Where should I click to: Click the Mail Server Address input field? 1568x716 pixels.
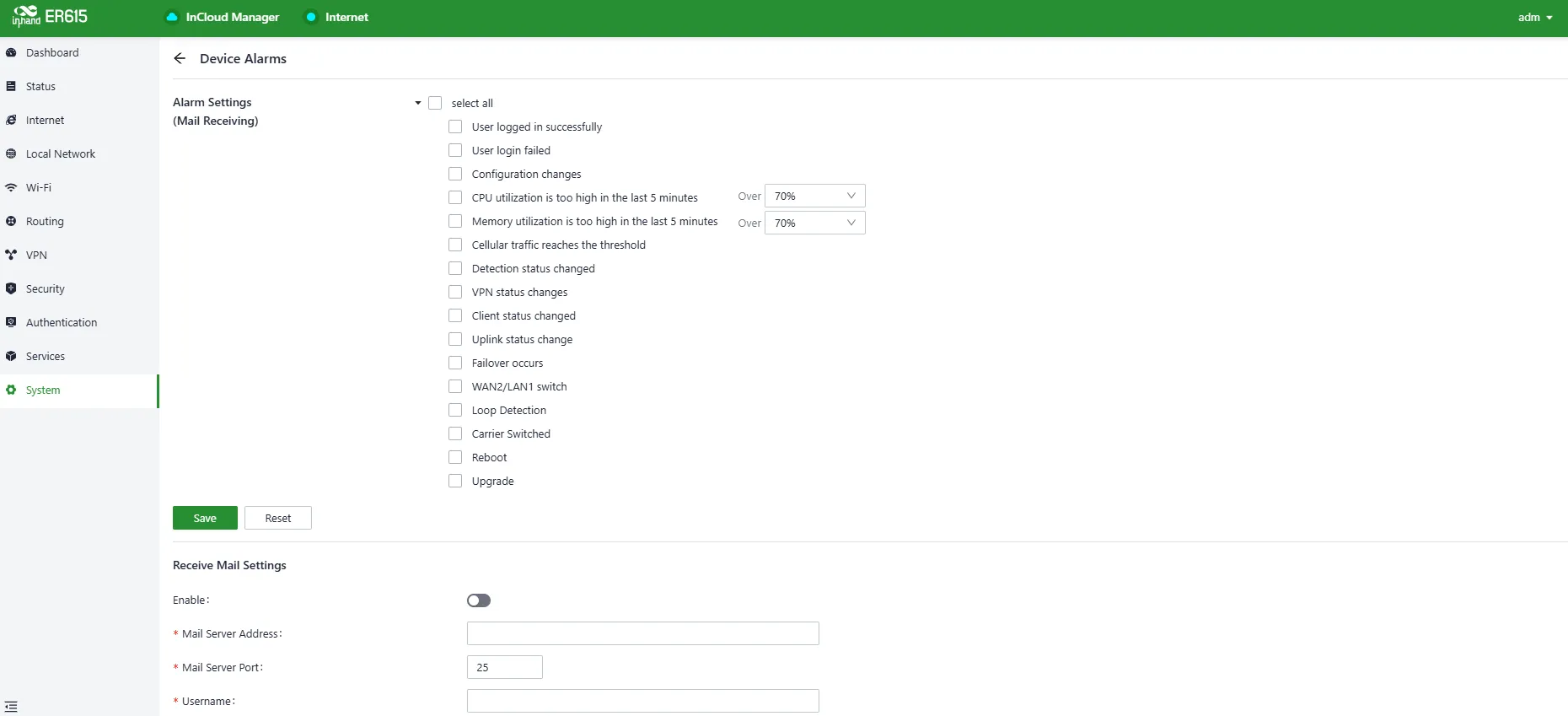click(643, 633)
